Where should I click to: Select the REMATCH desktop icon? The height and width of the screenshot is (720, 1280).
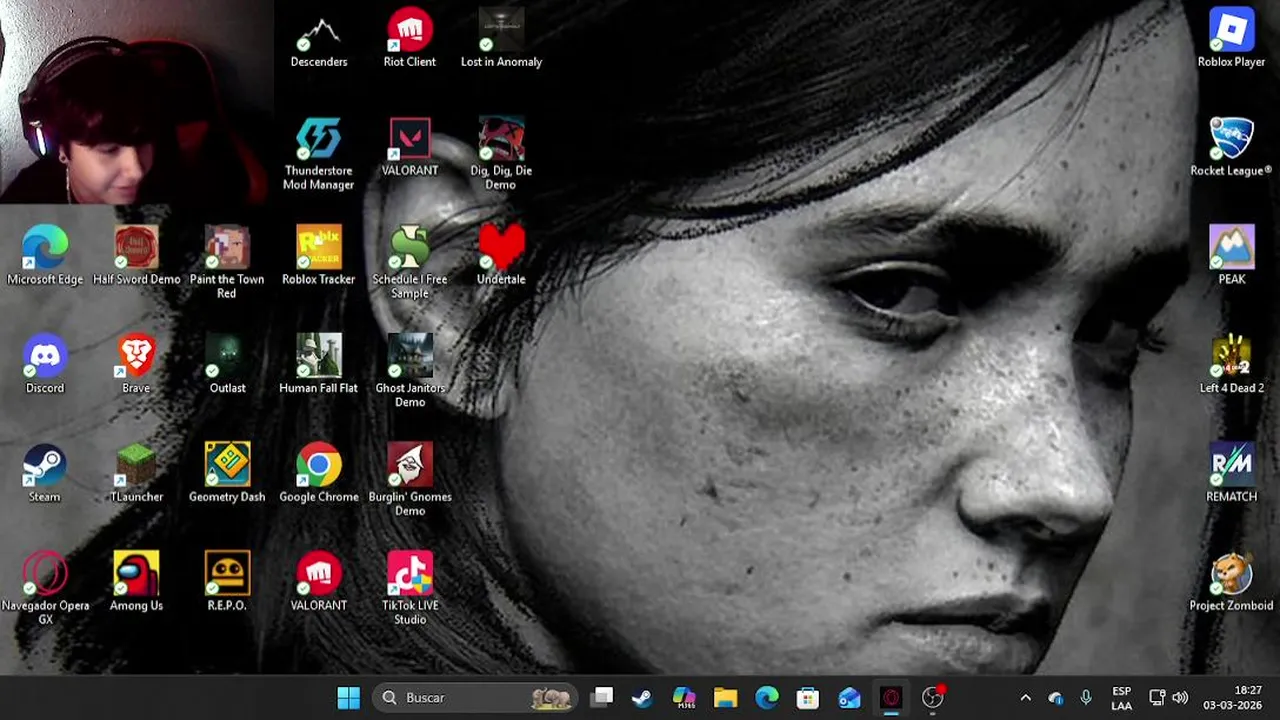1232,475
